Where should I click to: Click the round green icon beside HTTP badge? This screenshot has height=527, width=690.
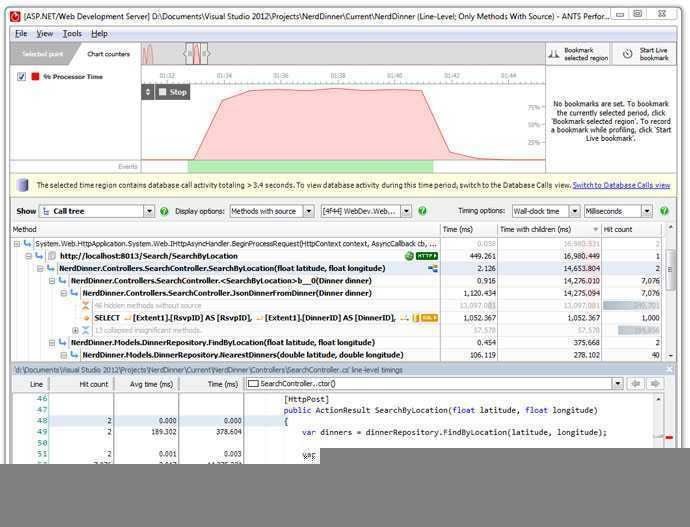tap(409, 256)
